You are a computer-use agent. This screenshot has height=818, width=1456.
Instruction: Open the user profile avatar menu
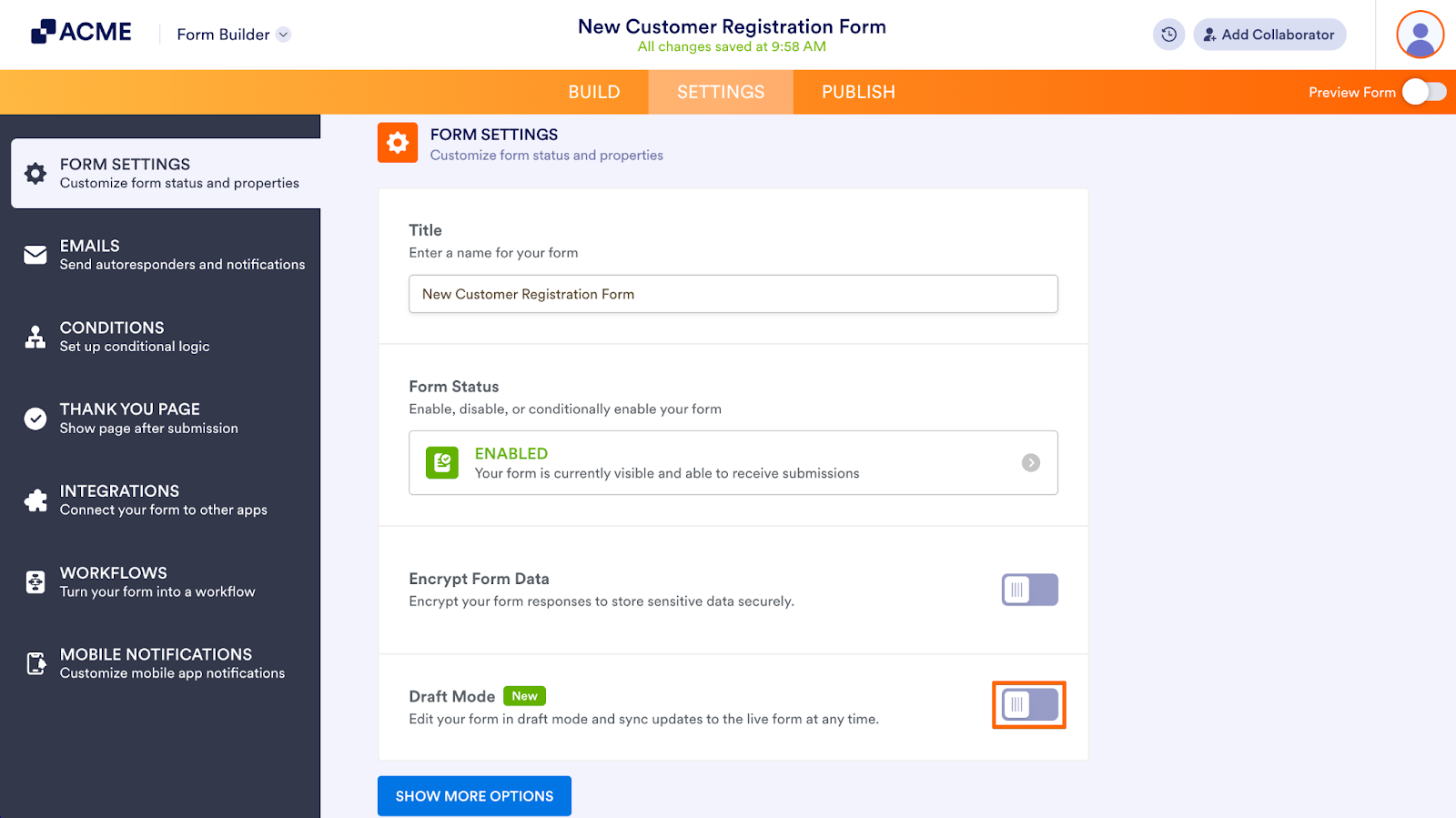[1418, 34]
